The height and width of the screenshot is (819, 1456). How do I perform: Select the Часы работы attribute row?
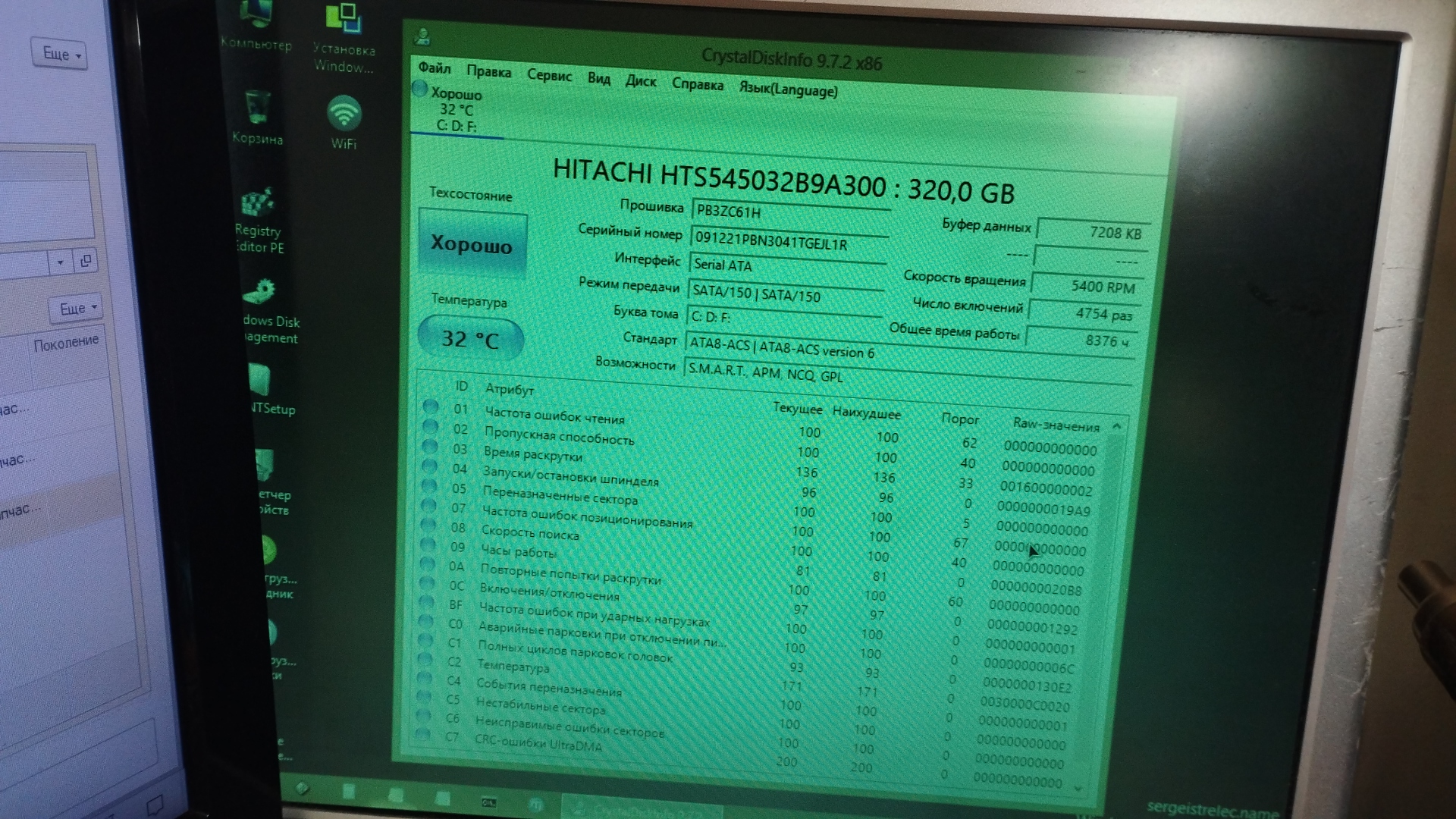[x=519, y=552]
